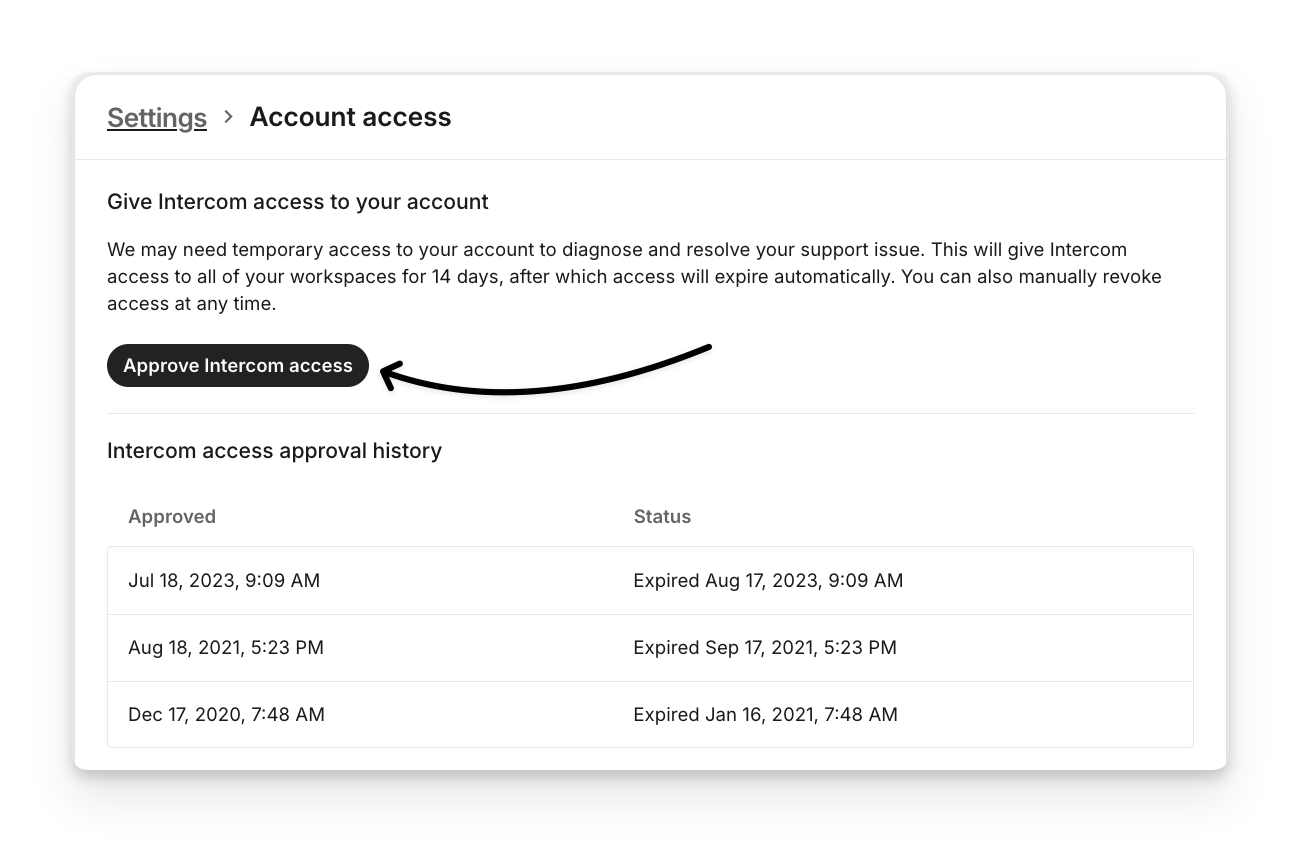This screenshot has height=842, width=1301.
Task: Click the 'Expired Sep 17, 2021' status cell
Action: 765,648
